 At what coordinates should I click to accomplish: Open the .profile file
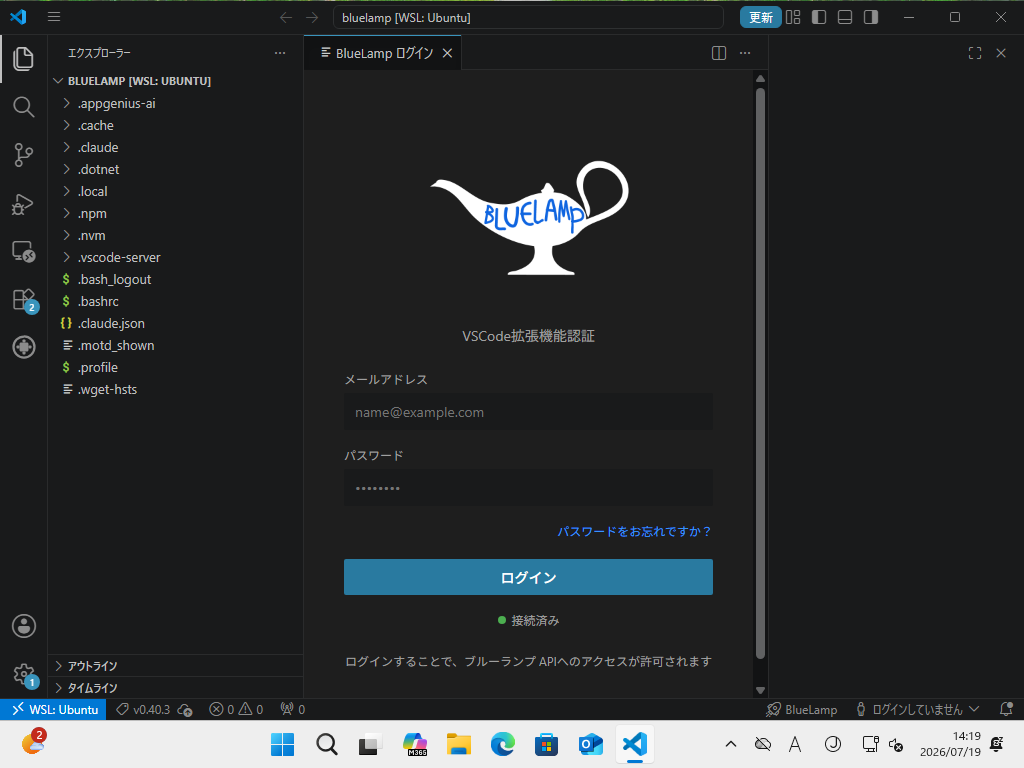(x=175, y=367)
